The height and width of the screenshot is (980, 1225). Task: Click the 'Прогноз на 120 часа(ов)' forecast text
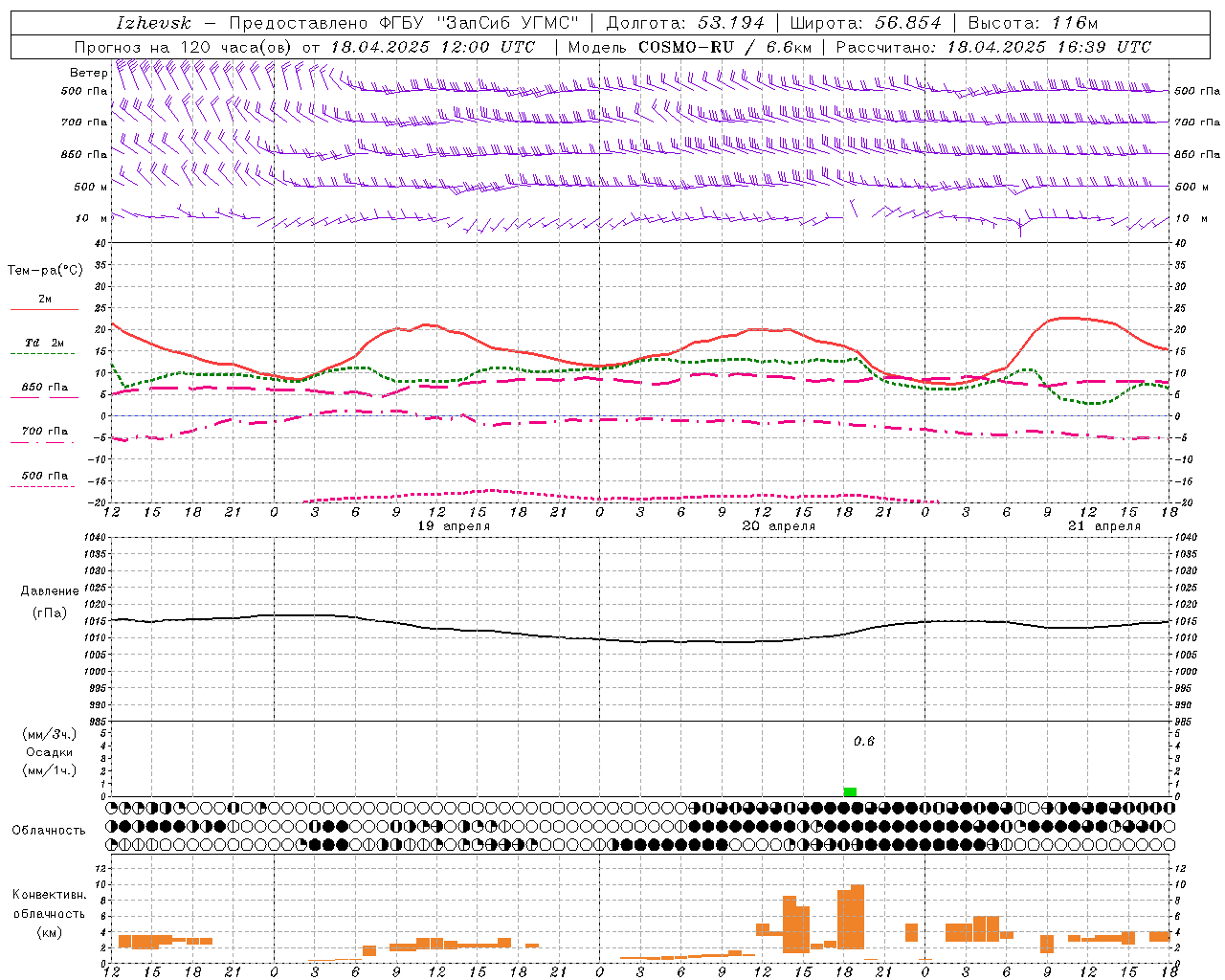point(185,47)
